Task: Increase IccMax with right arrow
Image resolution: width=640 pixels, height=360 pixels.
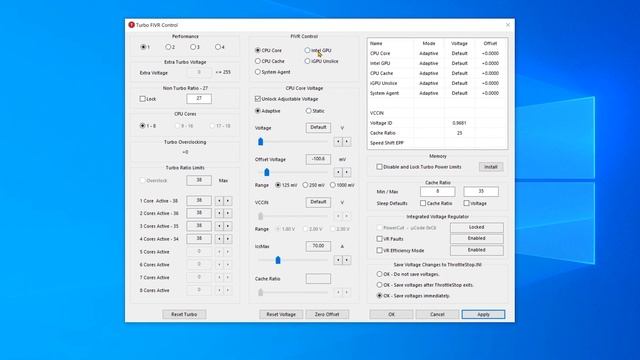Action: (347, 260)
